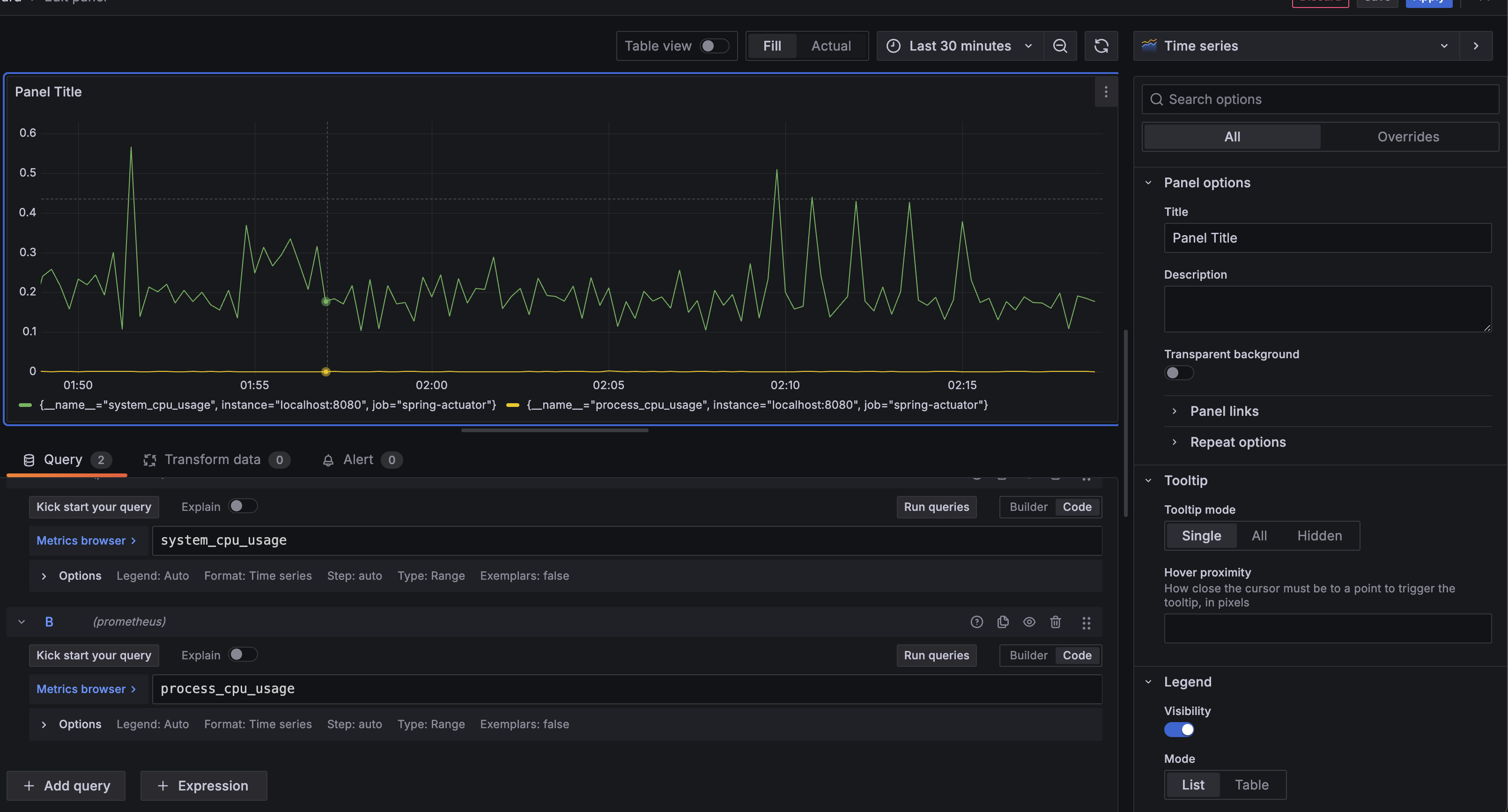Switch to the Transform data tab
1508x812 pixels.
[216, 460]
